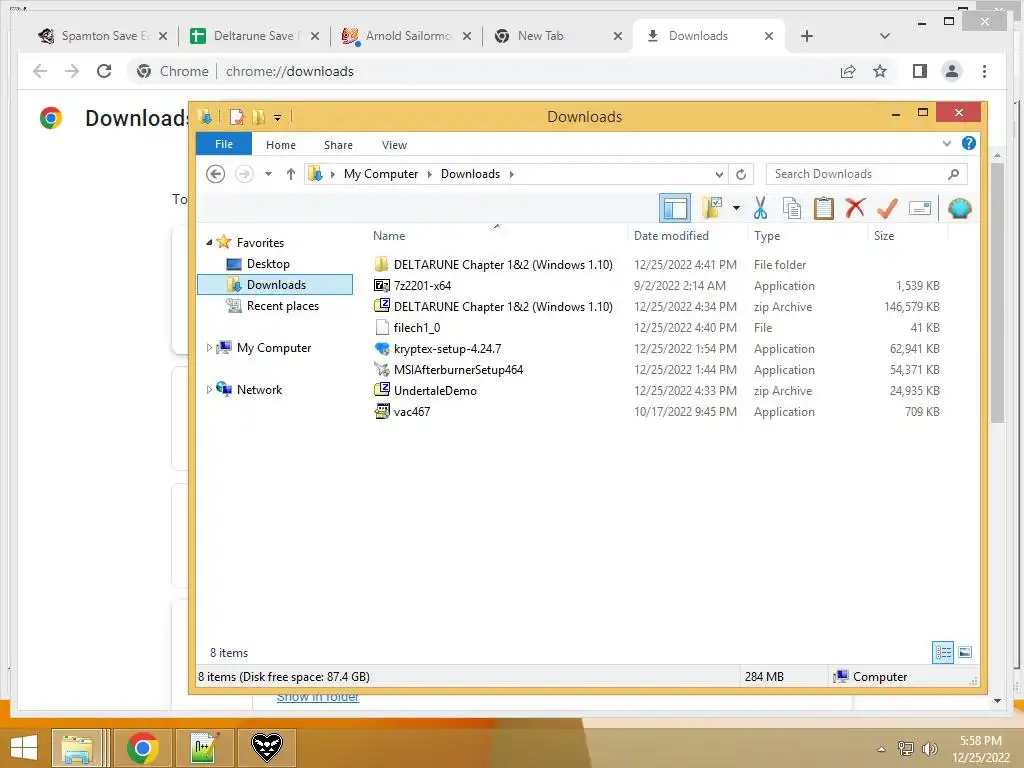Open the Share ribbon tab
The height and width of the screenshot is (768, 1024).
pyautogui.click(x=338, y=145)
